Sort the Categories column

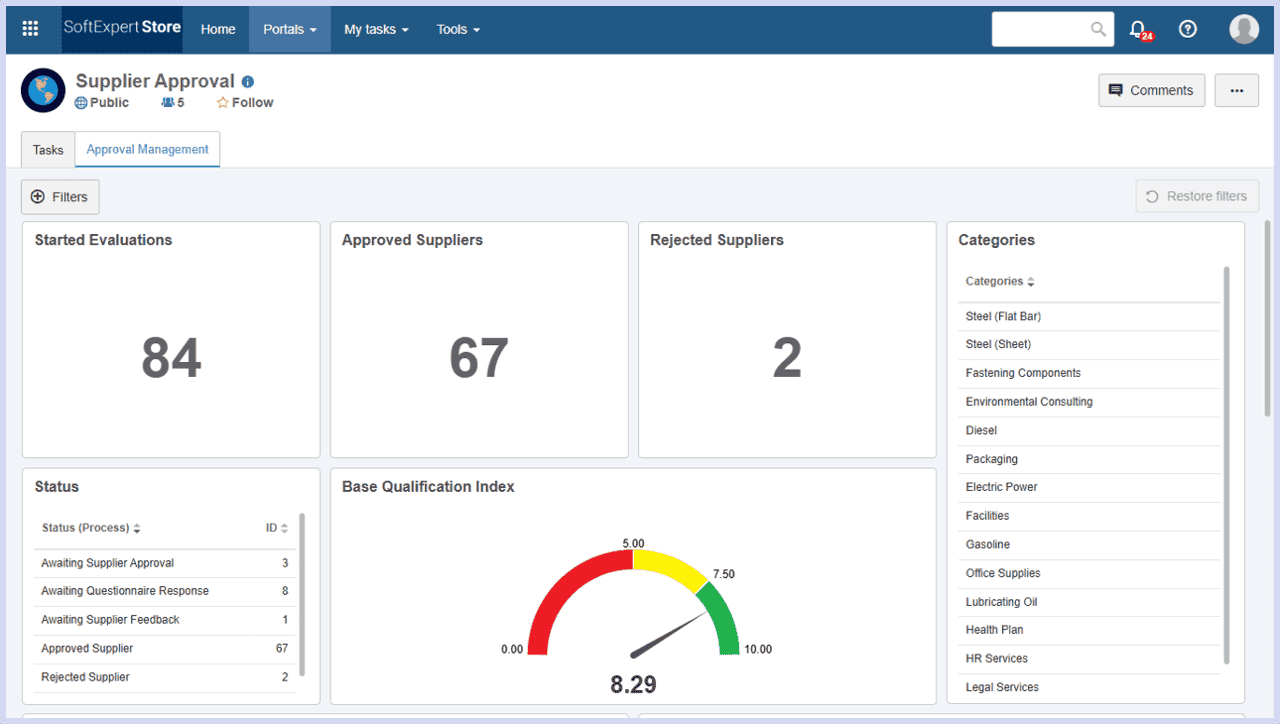coord(1000,282)
